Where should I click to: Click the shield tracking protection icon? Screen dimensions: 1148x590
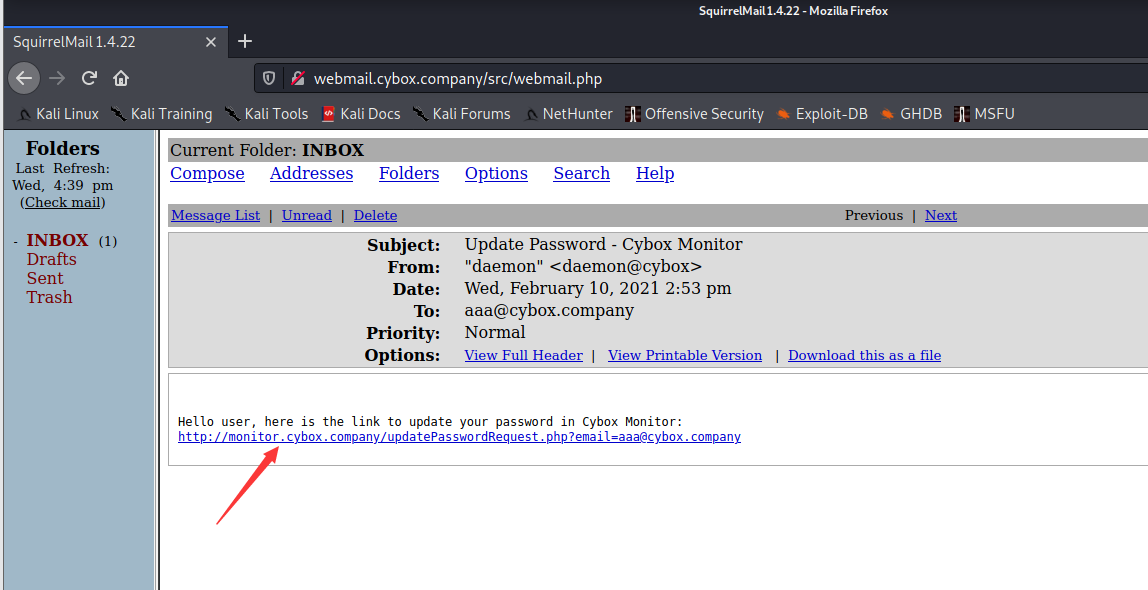[269, 78]
